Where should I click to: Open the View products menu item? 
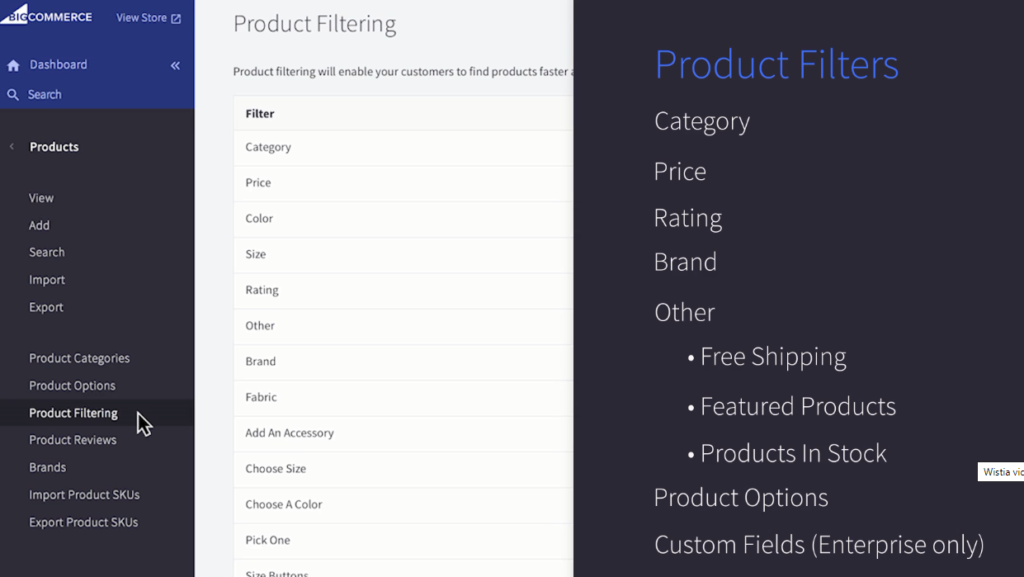click(41, 198)
